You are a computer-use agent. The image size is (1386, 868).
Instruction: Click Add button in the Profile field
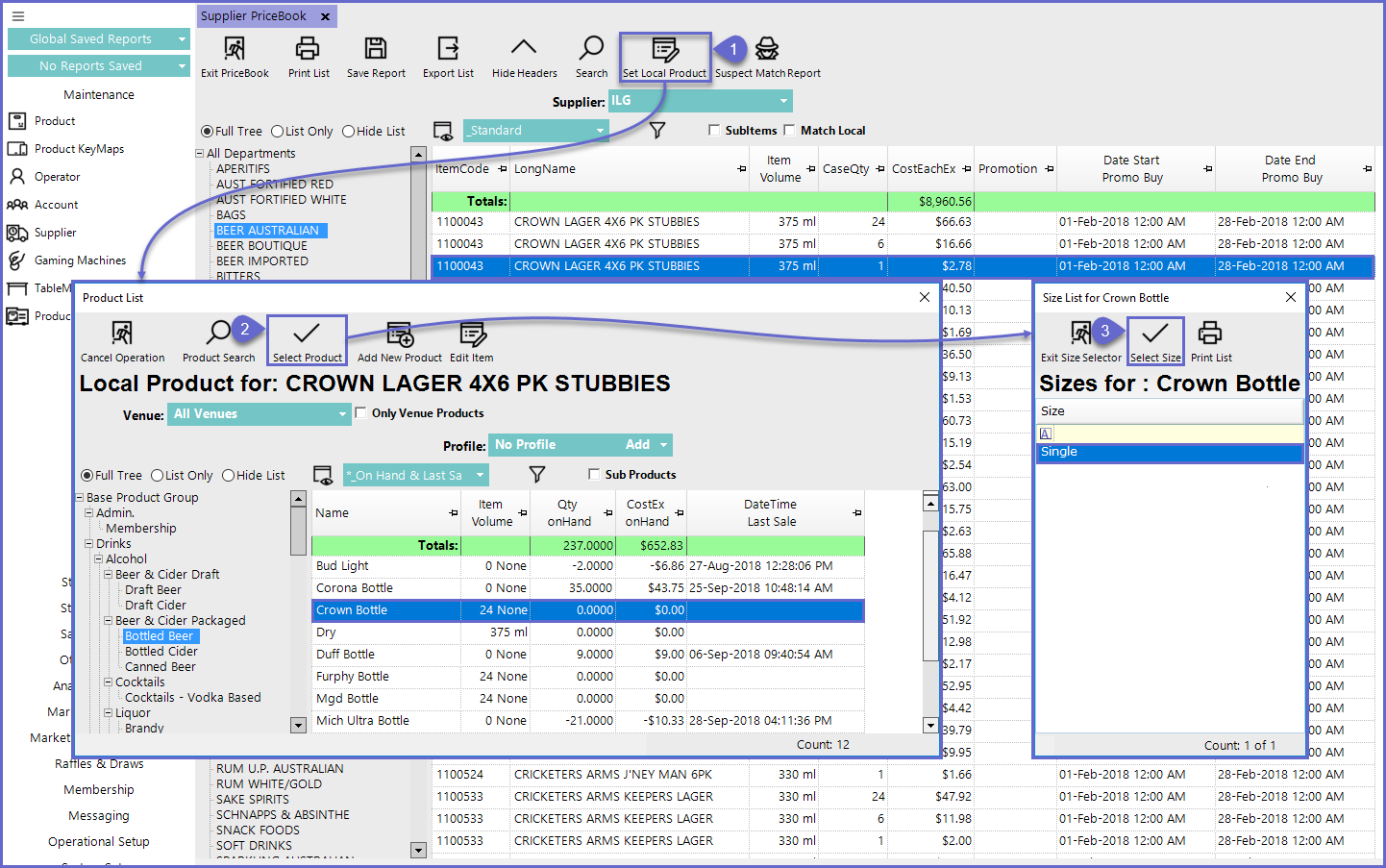coord(637,445)
